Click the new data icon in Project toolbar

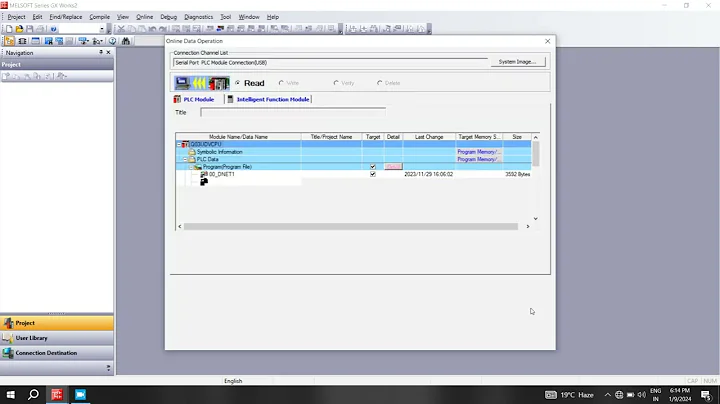pyautogui.click(x=6, y=76)
